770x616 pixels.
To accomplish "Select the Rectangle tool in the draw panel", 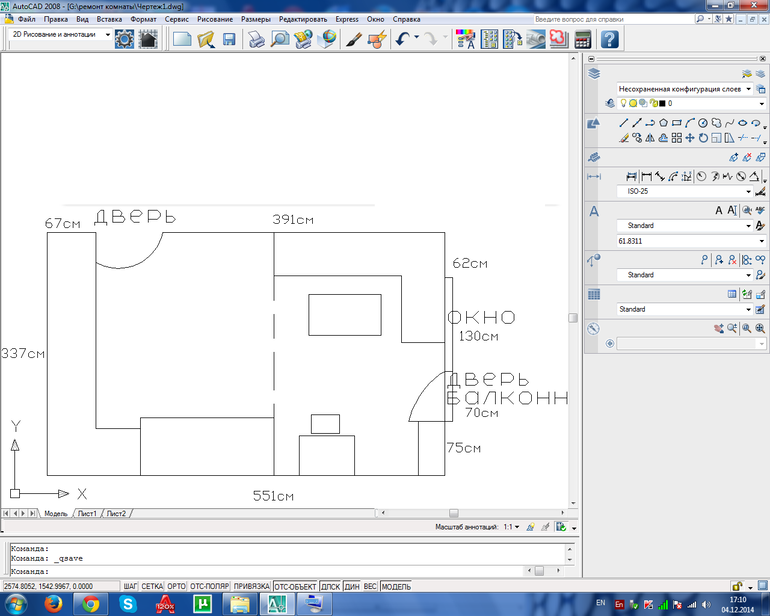I will [677, 123].
